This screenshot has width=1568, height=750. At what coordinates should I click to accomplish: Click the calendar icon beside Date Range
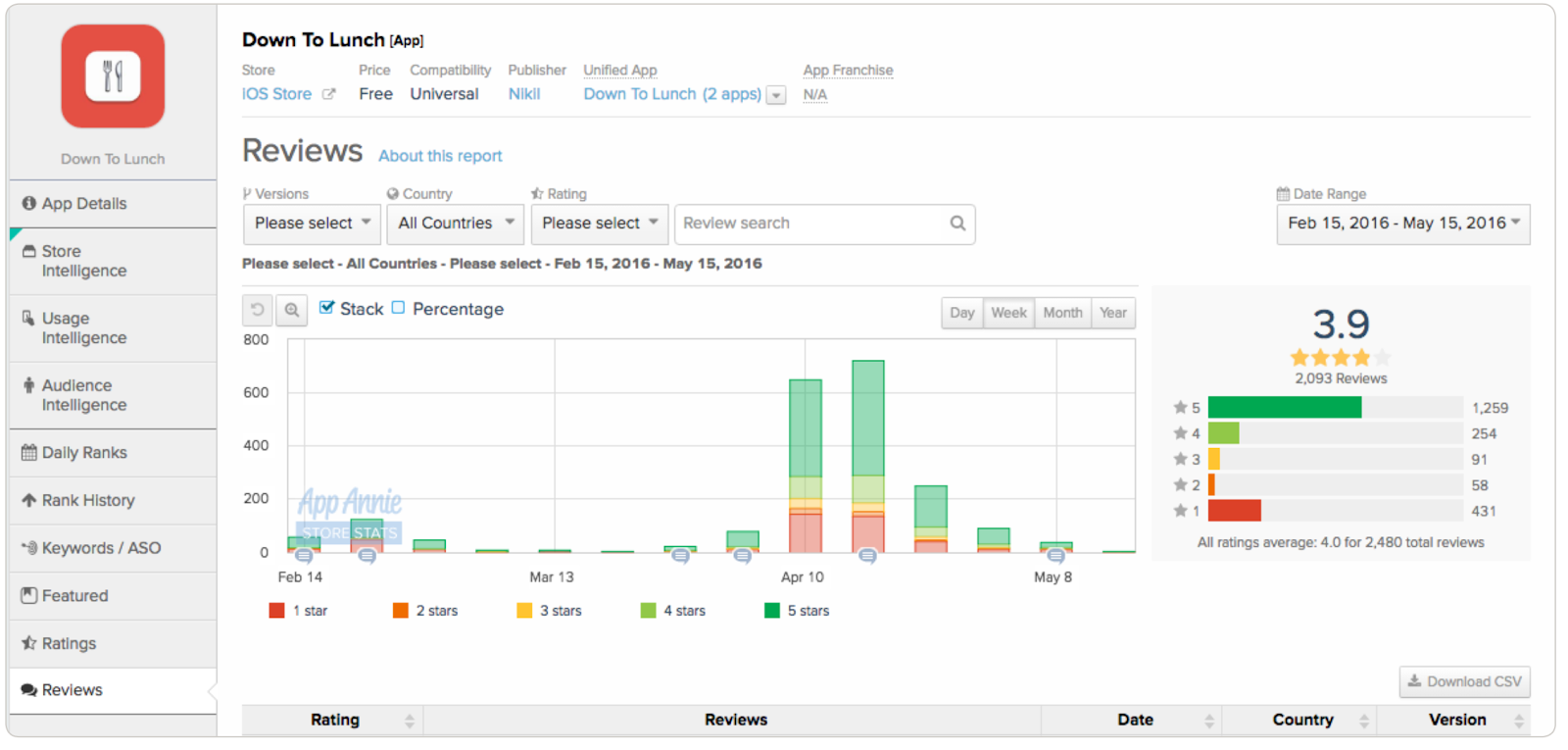point(1283,194)
